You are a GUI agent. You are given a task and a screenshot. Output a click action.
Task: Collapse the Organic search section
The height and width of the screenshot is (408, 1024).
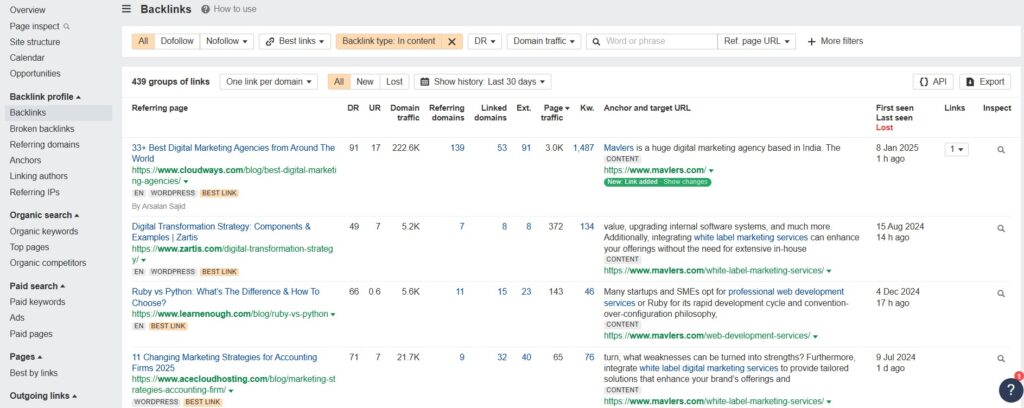pos(44,215)
